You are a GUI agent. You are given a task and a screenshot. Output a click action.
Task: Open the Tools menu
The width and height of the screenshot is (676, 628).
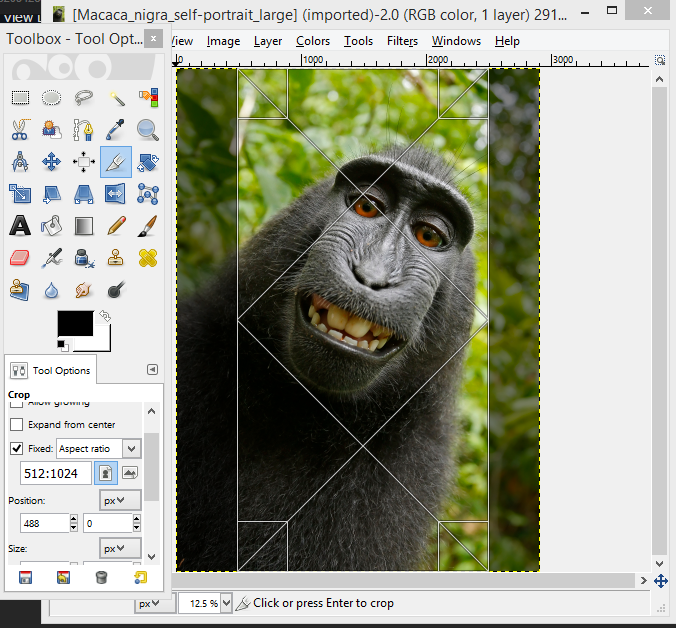358,41
